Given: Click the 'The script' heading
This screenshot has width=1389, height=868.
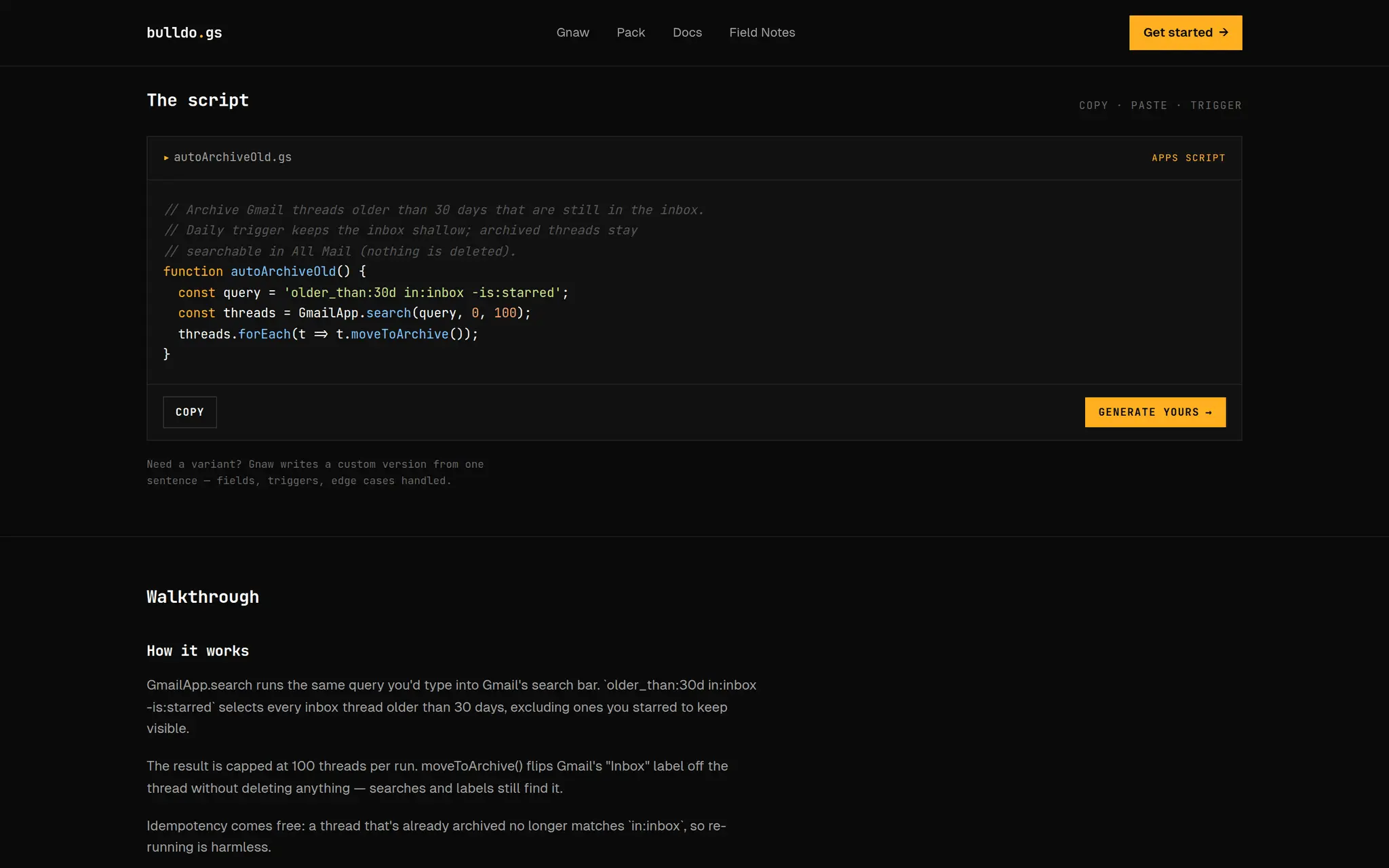Looking at the screenshot, I should point(197,100).
